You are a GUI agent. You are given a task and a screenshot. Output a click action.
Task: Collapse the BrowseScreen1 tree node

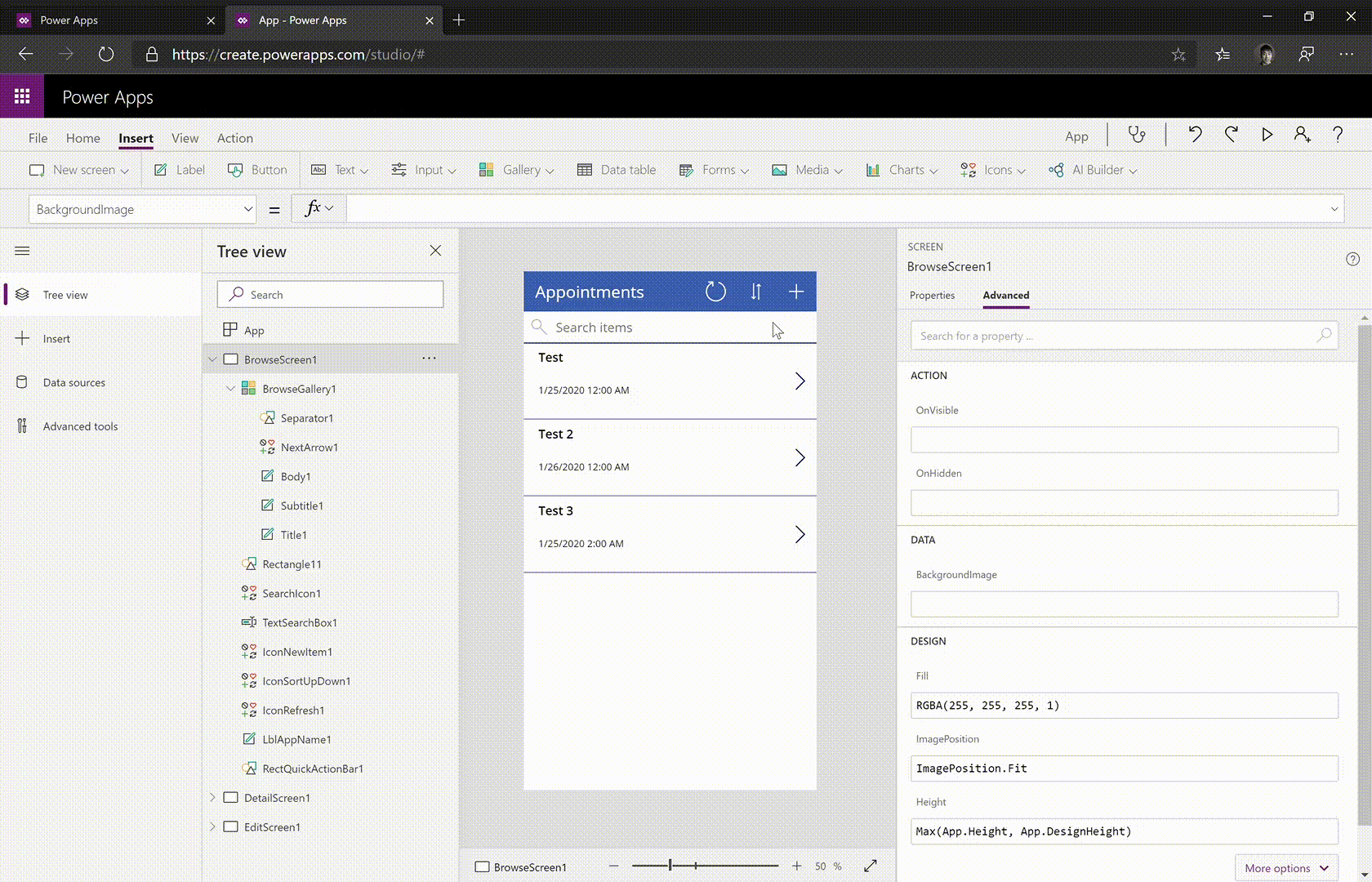pyautogui.click(x=212, y=359)
